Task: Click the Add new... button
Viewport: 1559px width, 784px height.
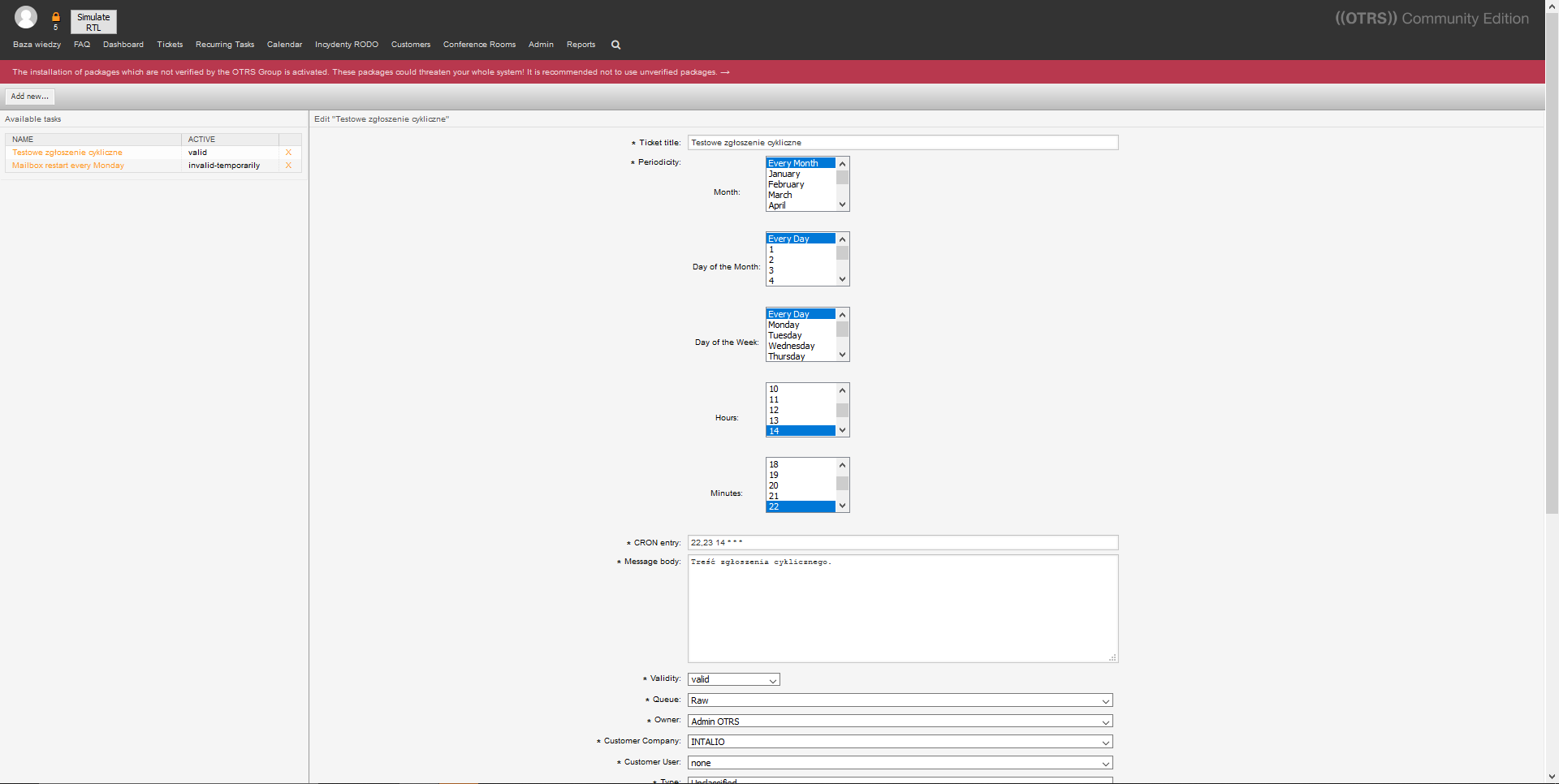Action: point(30,97)
